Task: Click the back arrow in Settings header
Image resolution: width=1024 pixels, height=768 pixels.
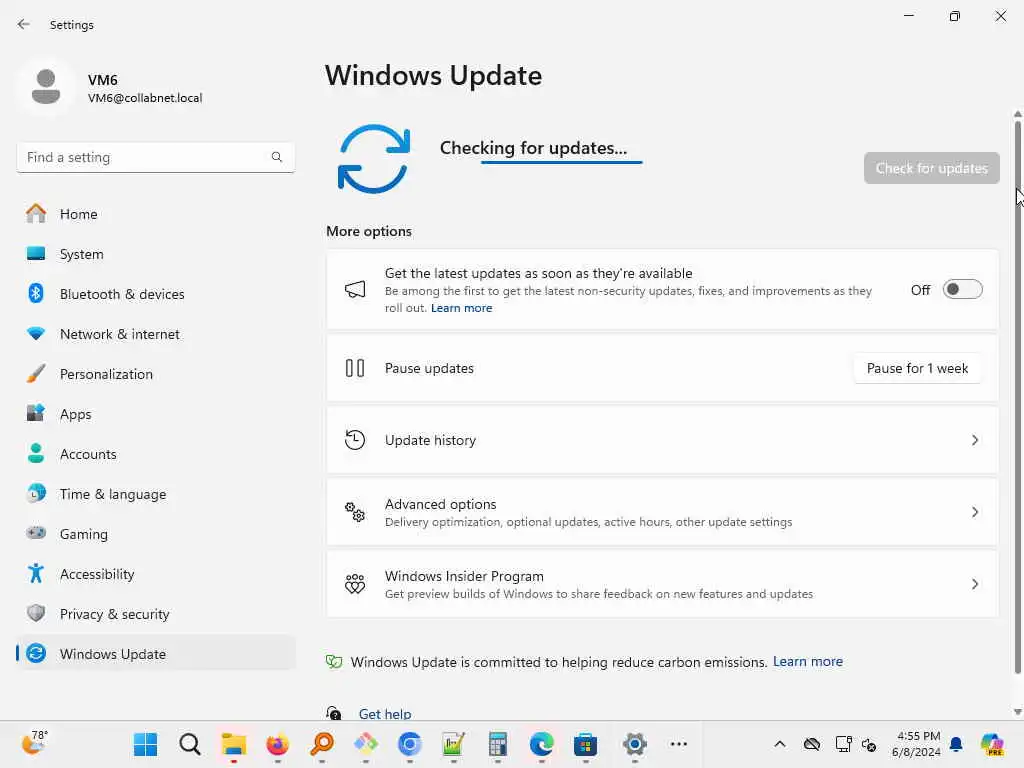Action: (24, 24)
